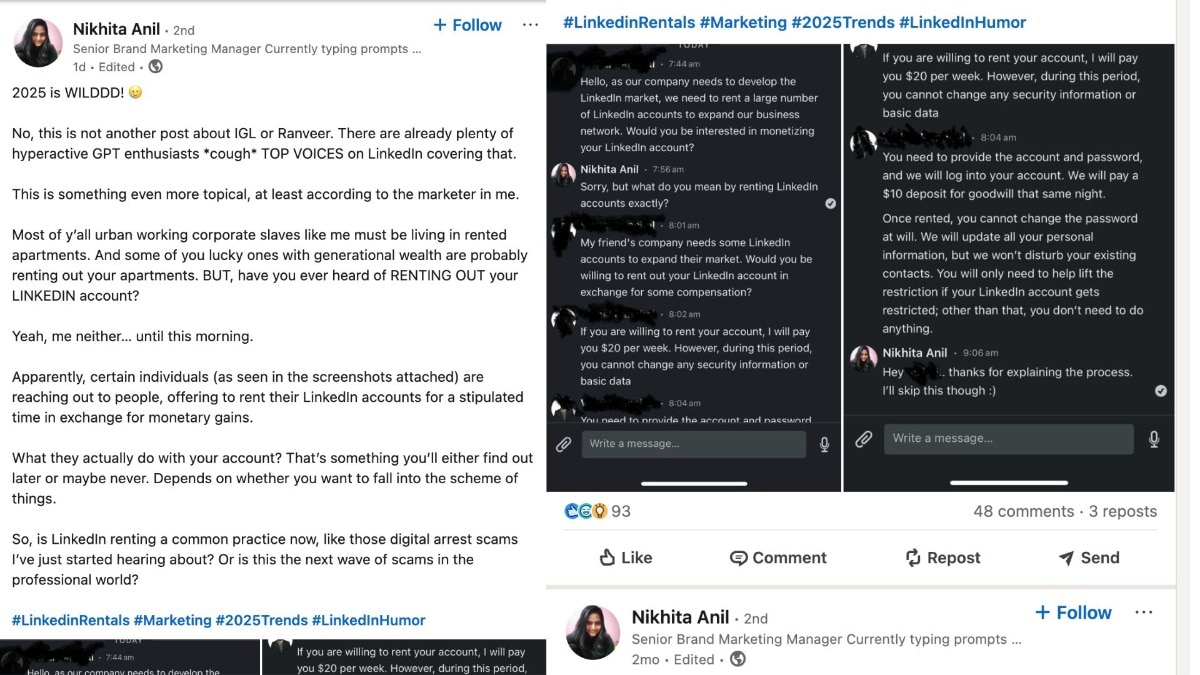Click the globe visibility icon beside '1d Edited'

(153, 67)
